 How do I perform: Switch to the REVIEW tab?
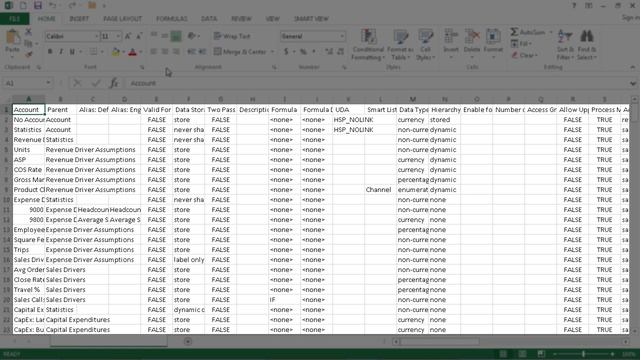click(241, 19)
